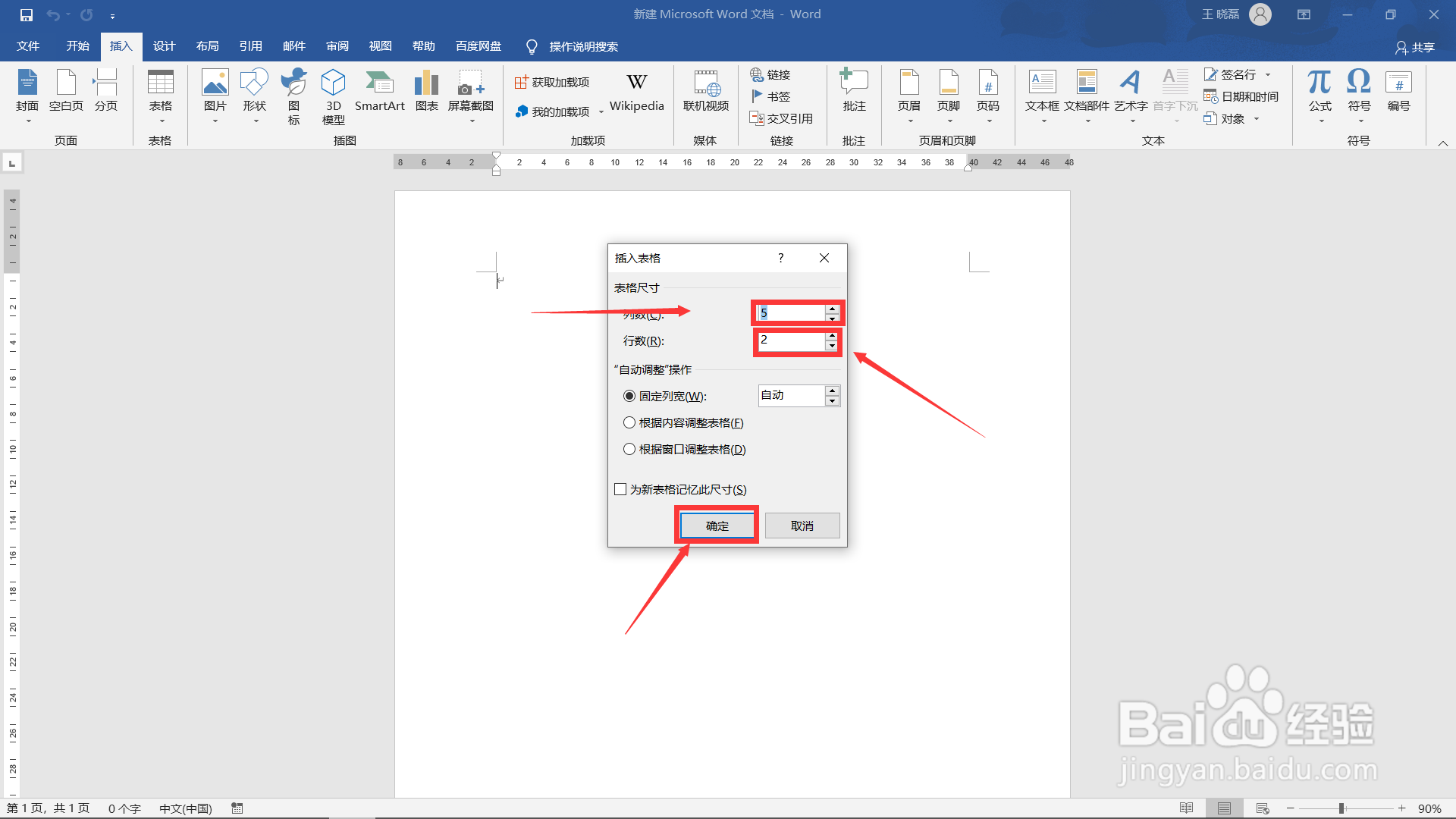Click the cancel (取消) button in dialog
Screen dimensions: 1456x819
click(802, 526)
